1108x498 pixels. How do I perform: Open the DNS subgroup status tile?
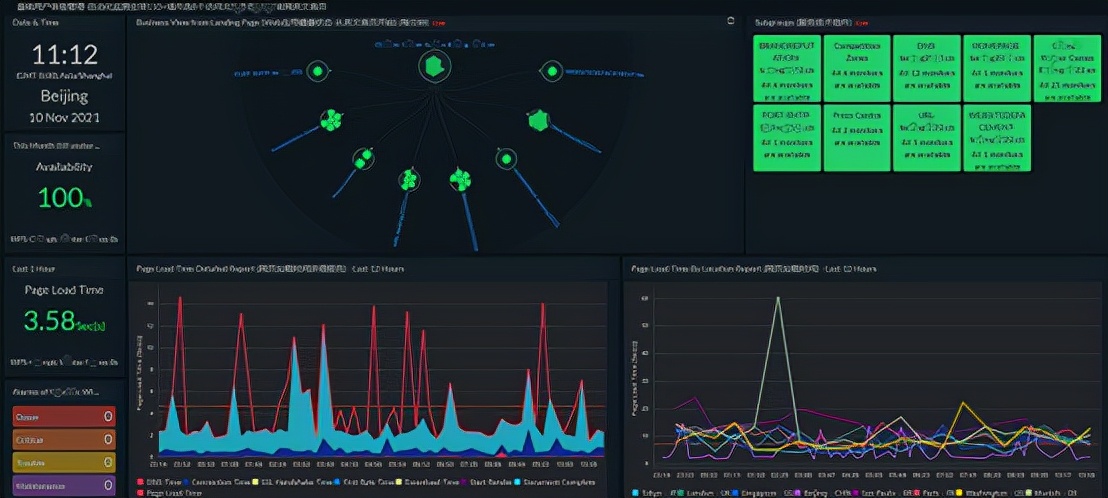pyautogui.click(x=926, y=69)
